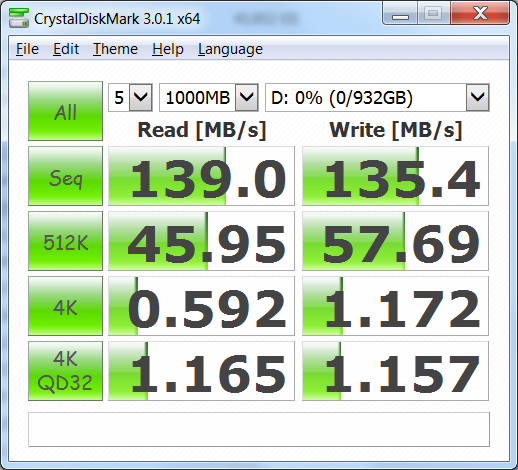Click the 4K write value 1.172

pyautogui.click(x=395, y=306)
